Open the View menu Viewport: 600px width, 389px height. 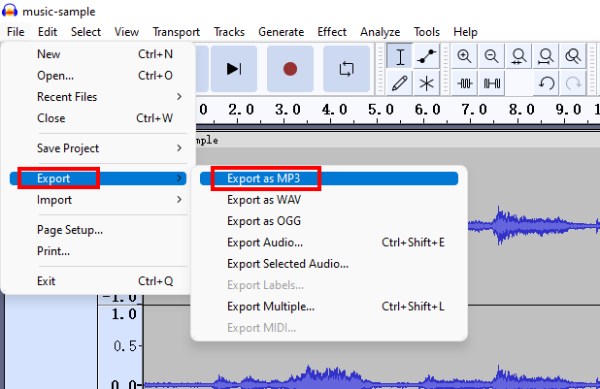pos(126,32)
